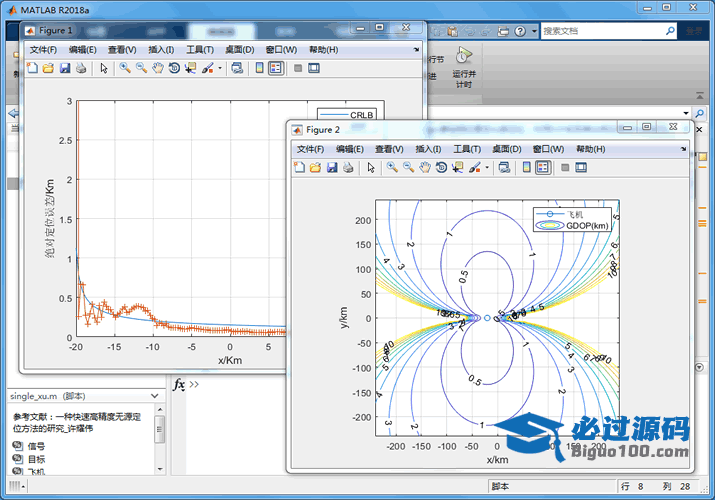Select 信号 item in the details panel
The image size is (715, 500).
coord(36,446)
